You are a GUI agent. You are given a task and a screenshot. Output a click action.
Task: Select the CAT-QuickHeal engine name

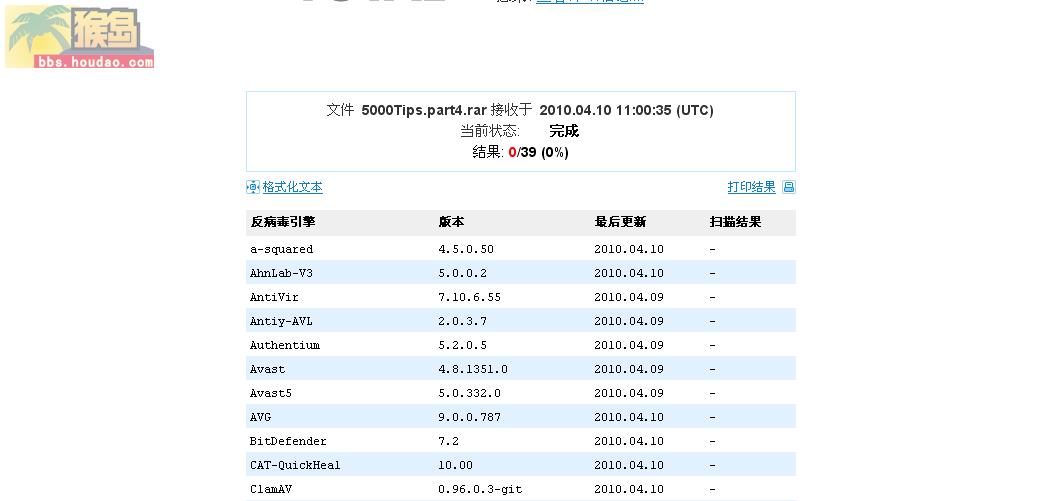(x=295, y=465)
